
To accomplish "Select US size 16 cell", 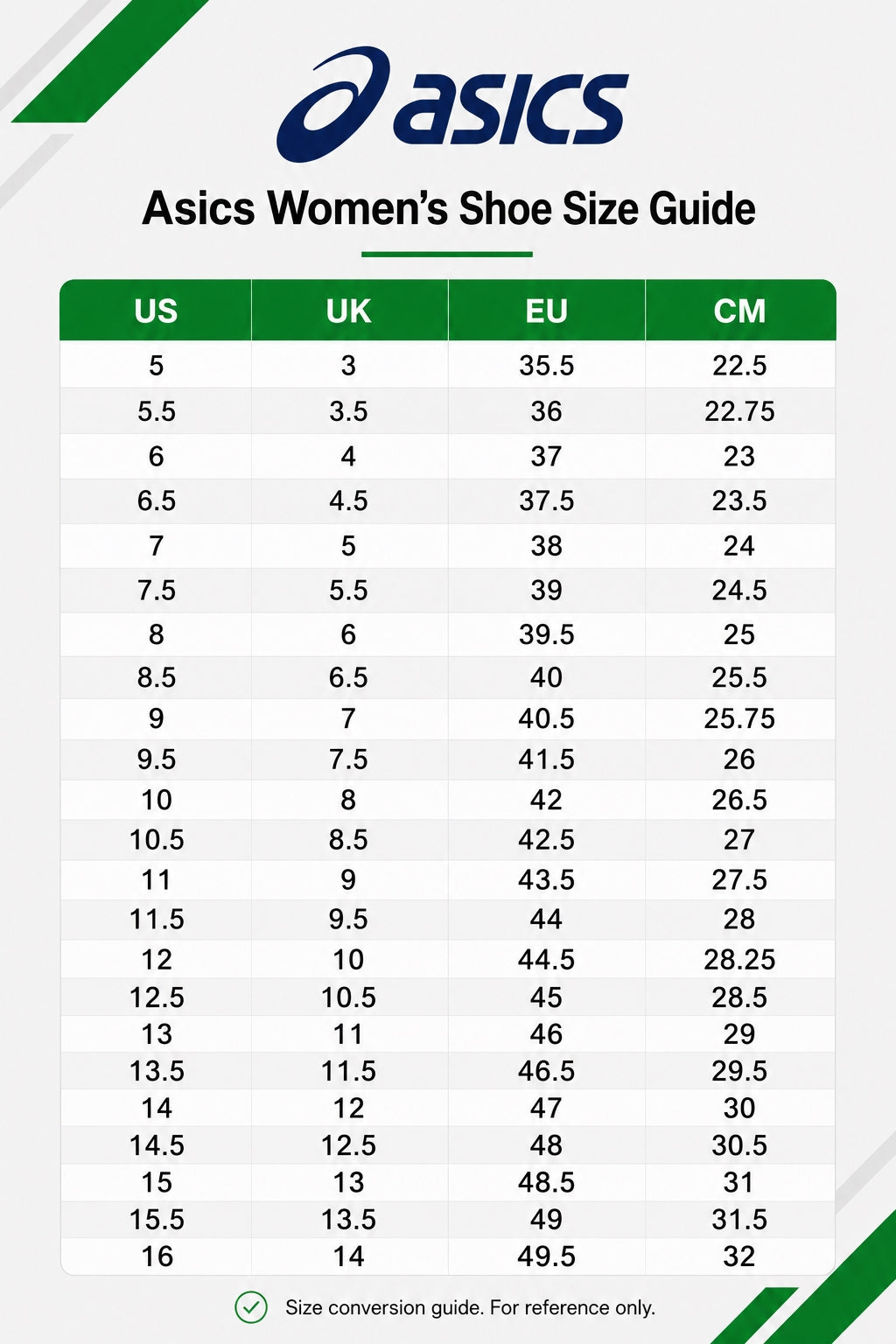I will [156, 1256].
